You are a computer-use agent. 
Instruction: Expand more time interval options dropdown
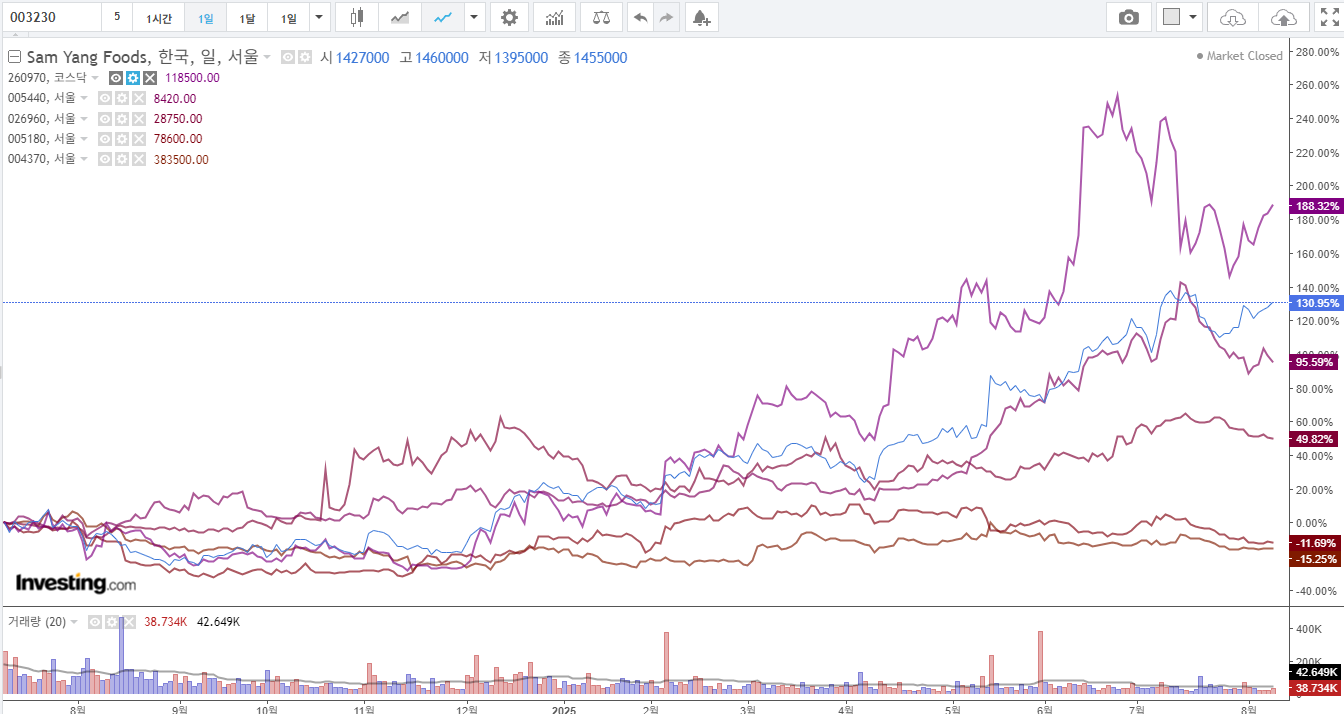[x=319, y=17]
